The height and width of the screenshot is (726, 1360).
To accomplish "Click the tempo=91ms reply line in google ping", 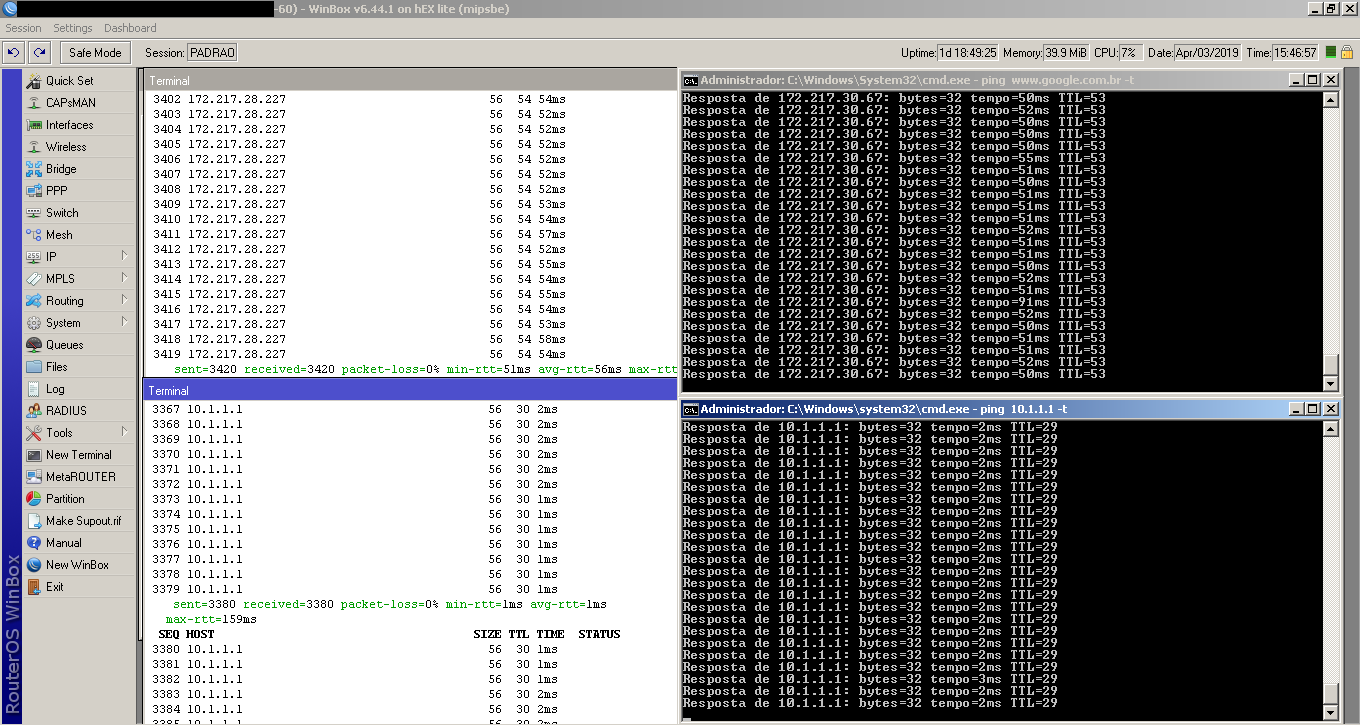I will (x=894, y=302).
